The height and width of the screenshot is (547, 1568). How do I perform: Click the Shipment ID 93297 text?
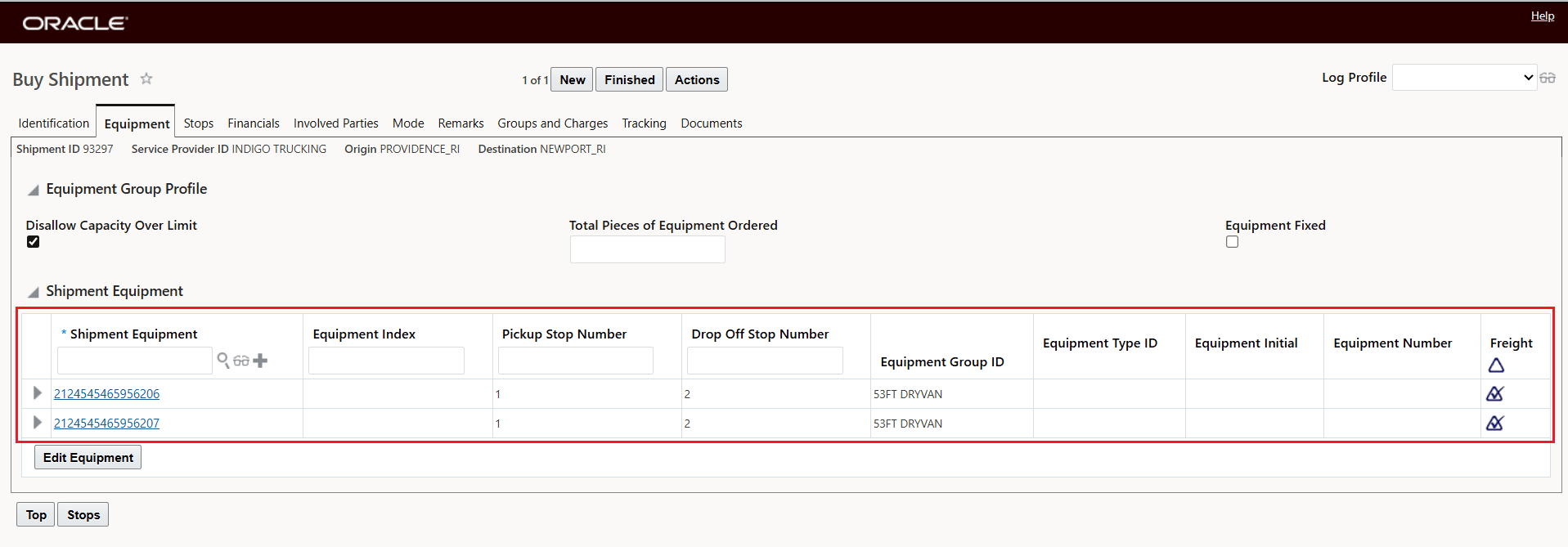pyautogui.click(x=65, y=149)
